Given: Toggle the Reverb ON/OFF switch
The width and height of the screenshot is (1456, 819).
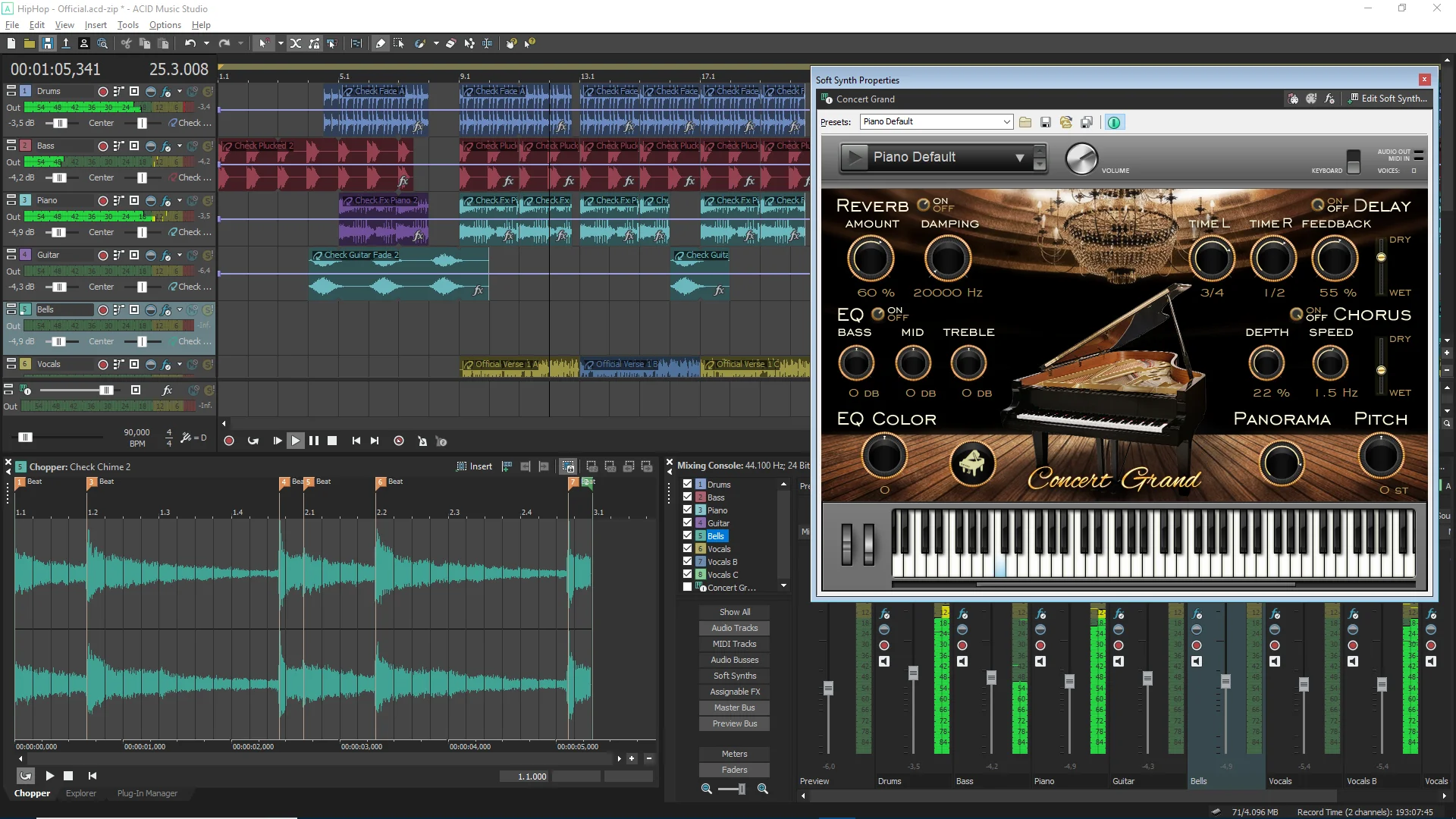Looking at the screenshot, I should (x=924, y=205).
